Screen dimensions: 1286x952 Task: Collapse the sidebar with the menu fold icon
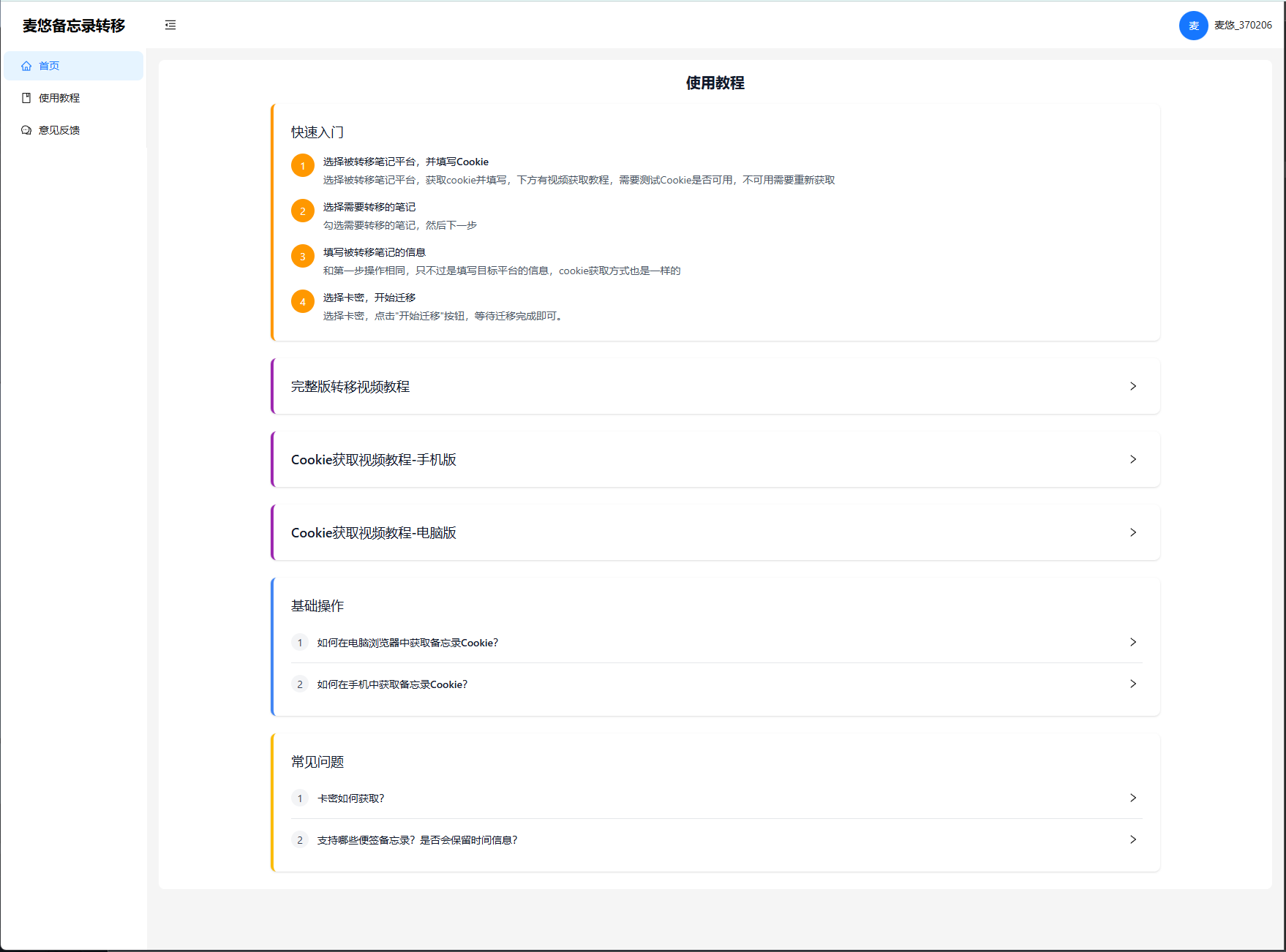click(x=170, y=25)
